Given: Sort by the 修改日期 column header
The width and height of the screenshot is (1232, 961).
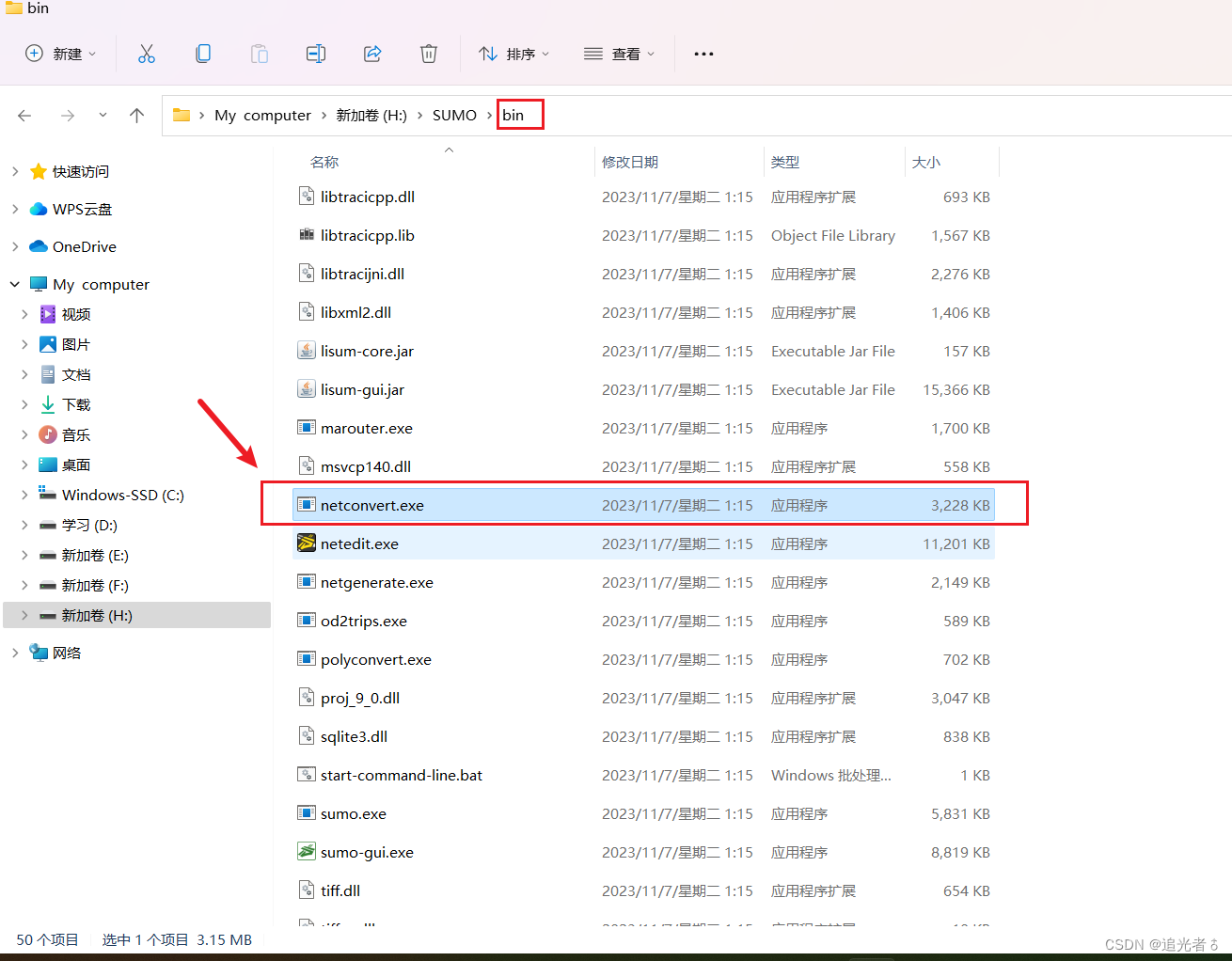Looking at the screenshot, I should 630,162.
